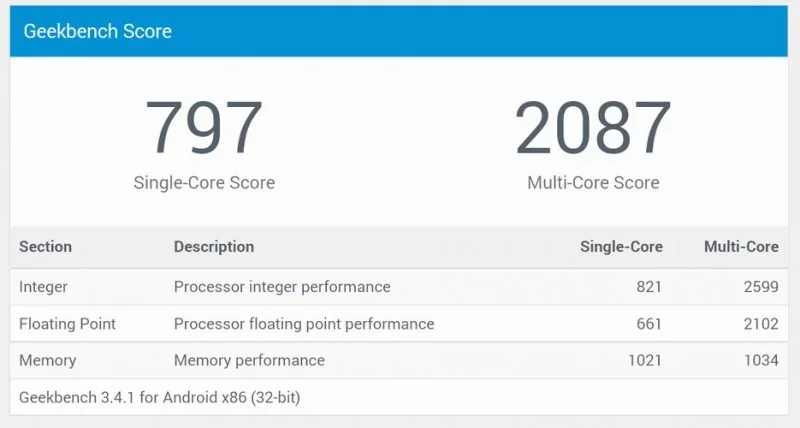Click Processor integer performance description
800x428 pixels.
coord(282,287)
